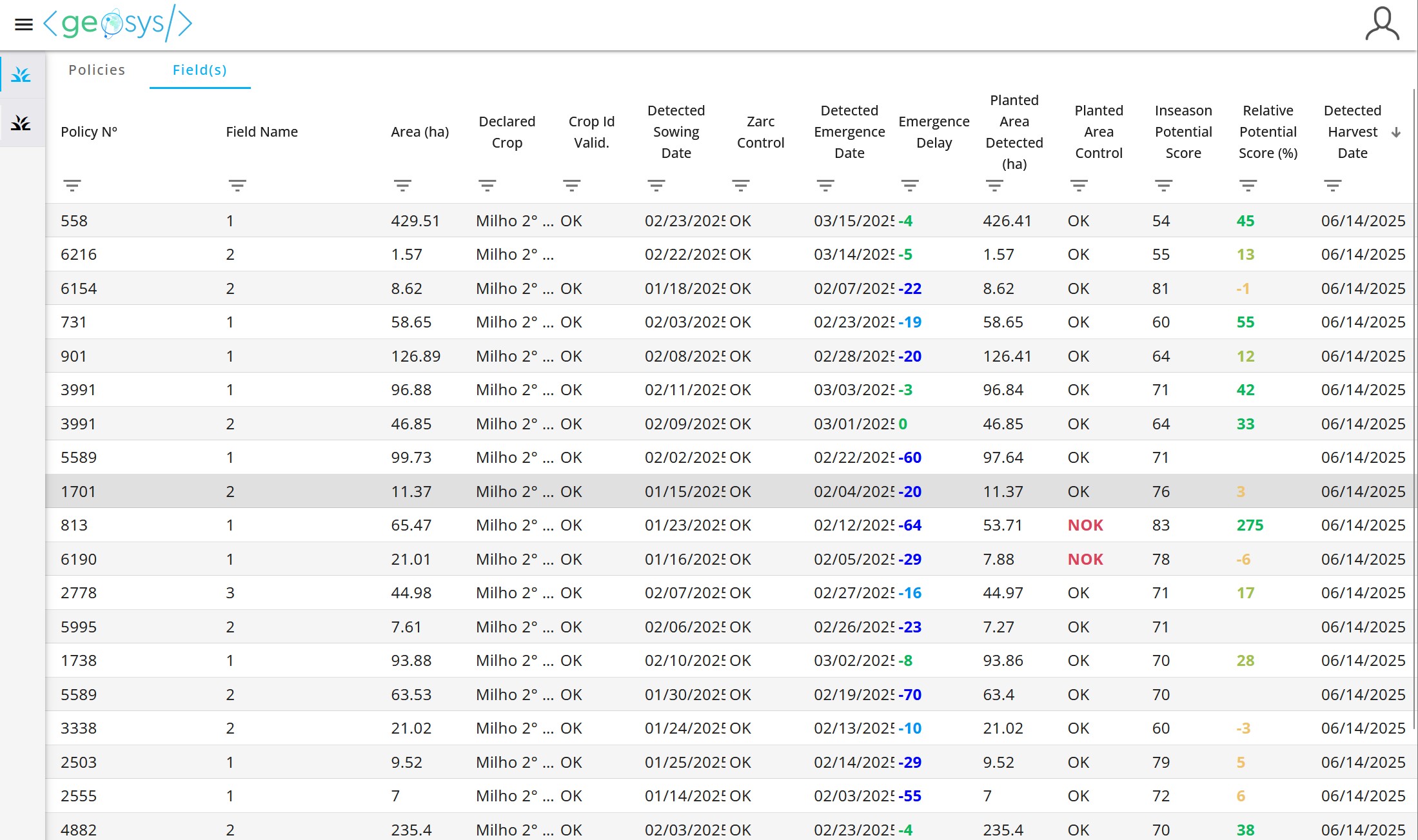Viewport: 1418px width, 840px height.
Task: Open the Declared Crop column filter
Action: (487, 186)
